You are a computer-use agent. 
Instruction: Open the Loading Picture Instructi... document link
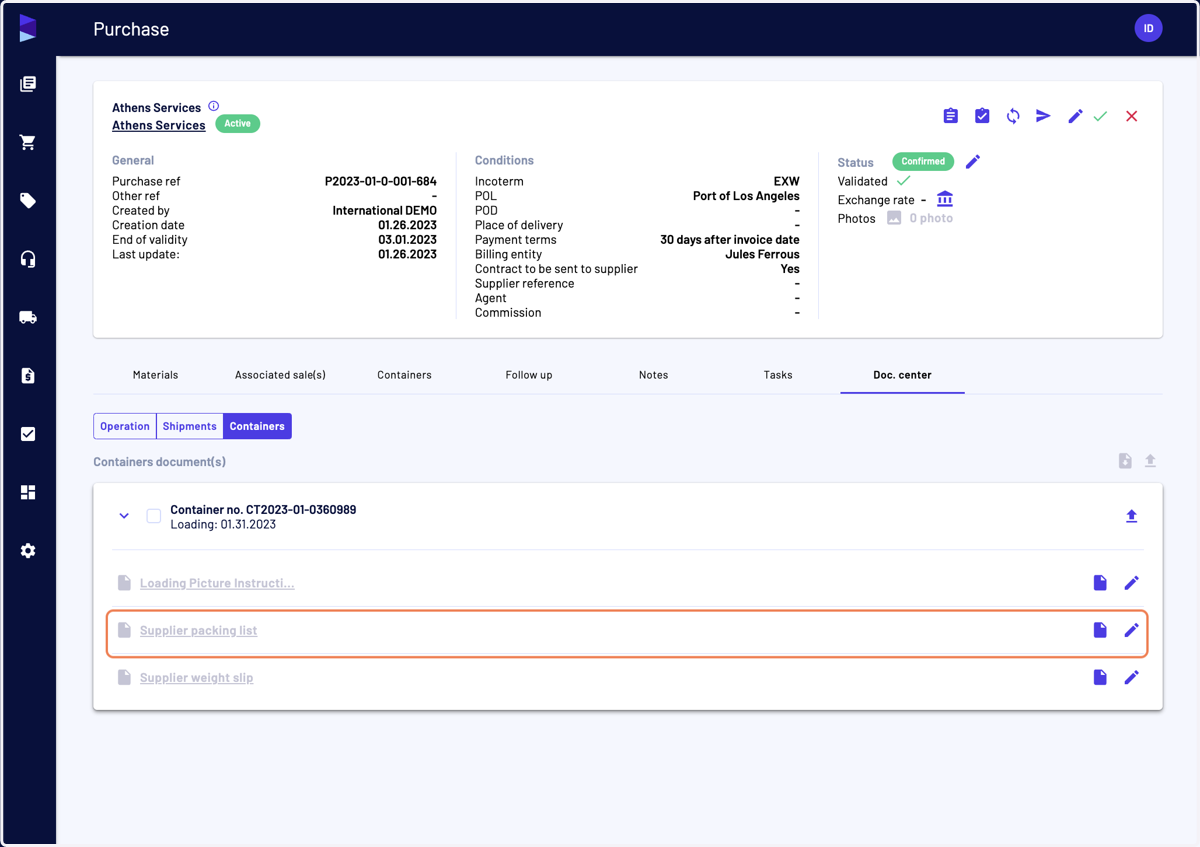(217, 583)
